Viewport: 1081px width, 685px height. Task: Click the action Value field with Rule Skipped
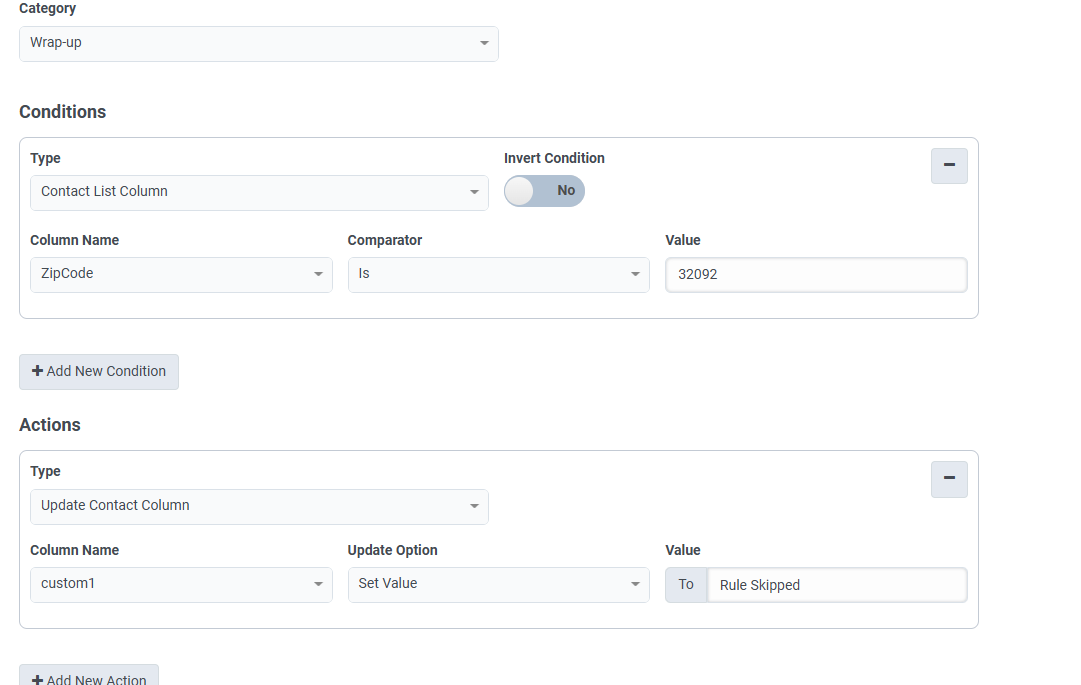point(836,585)
